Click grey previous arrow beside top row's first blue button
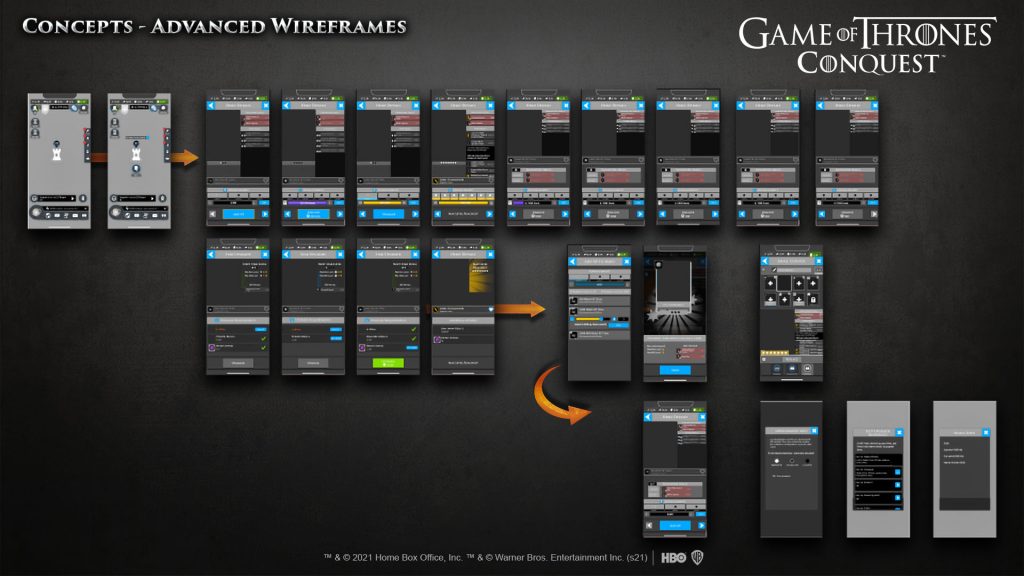Screen dimensions: 1024x576 [x=212, y=214]
